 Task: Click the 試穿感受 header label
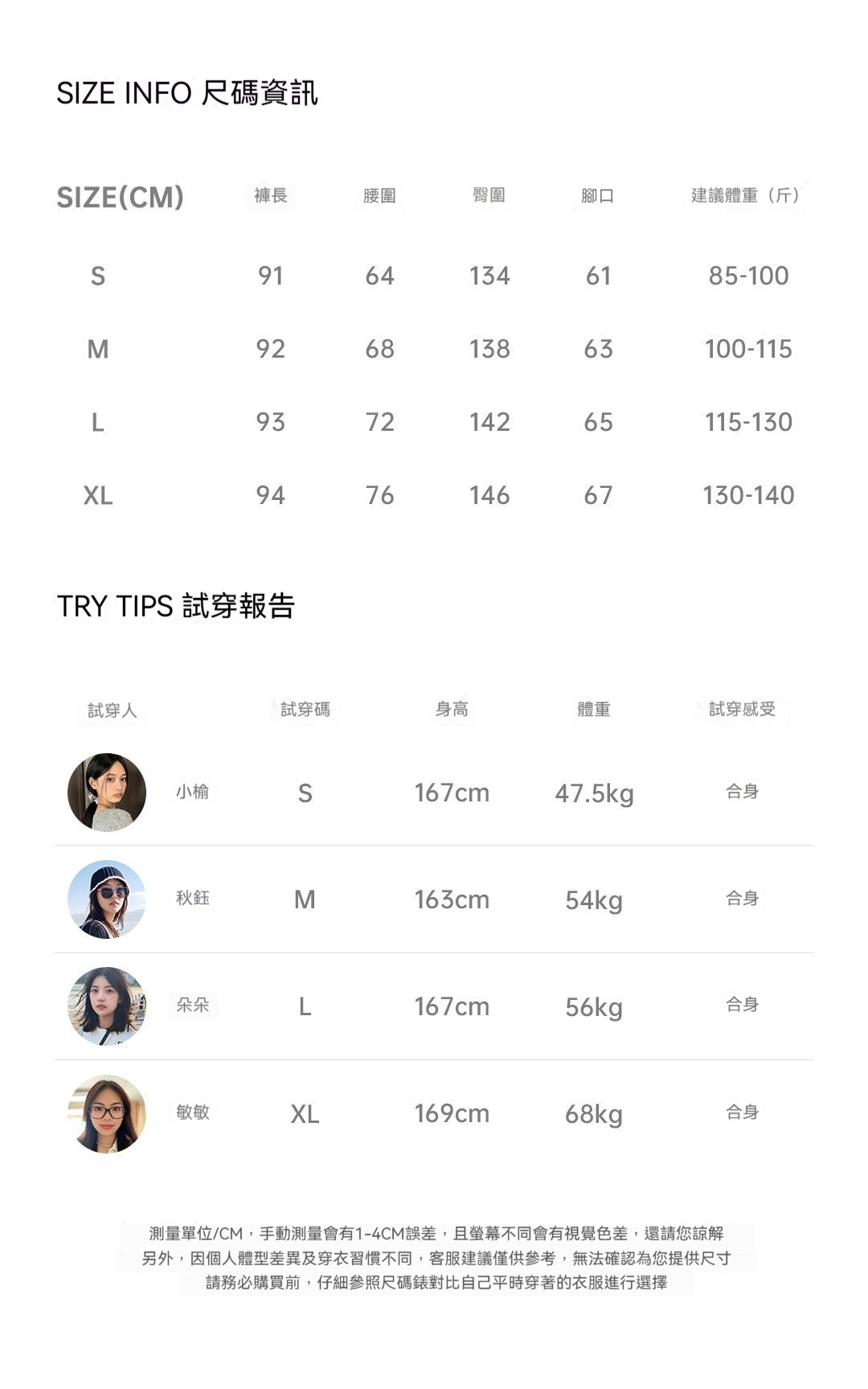742,709
